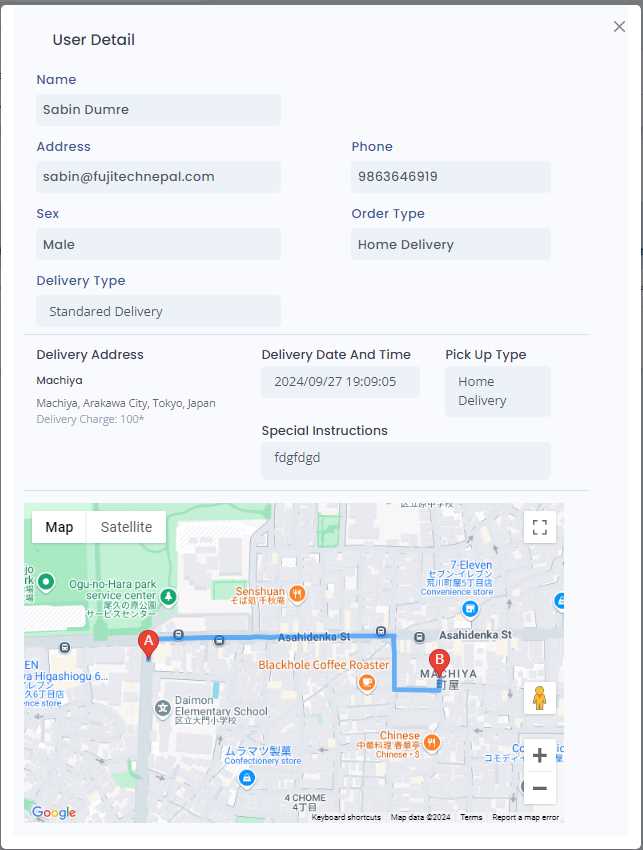Switch to the Satellite map view

pyautogui.click(x=127, y=527)
